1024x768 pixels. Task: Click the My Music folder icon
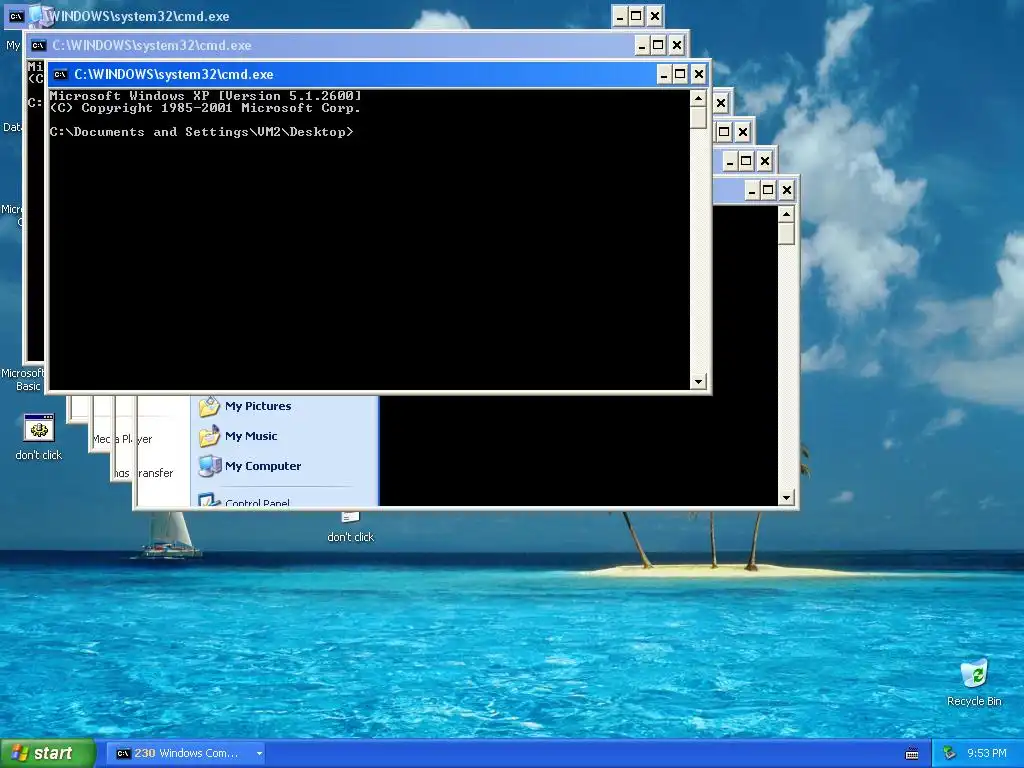209,436
